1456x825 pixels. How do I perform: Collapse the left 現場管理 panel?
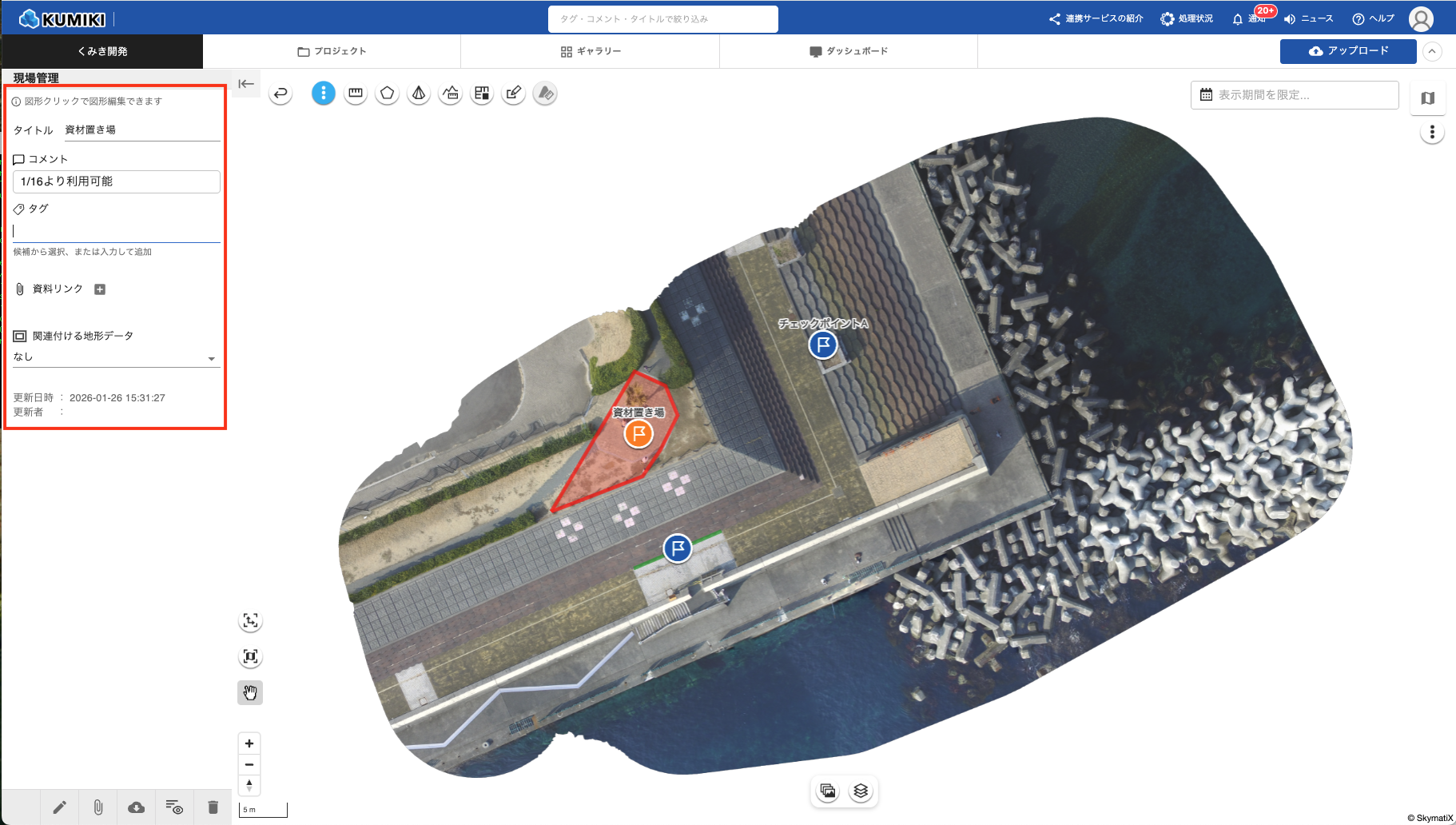pos(246,84)
